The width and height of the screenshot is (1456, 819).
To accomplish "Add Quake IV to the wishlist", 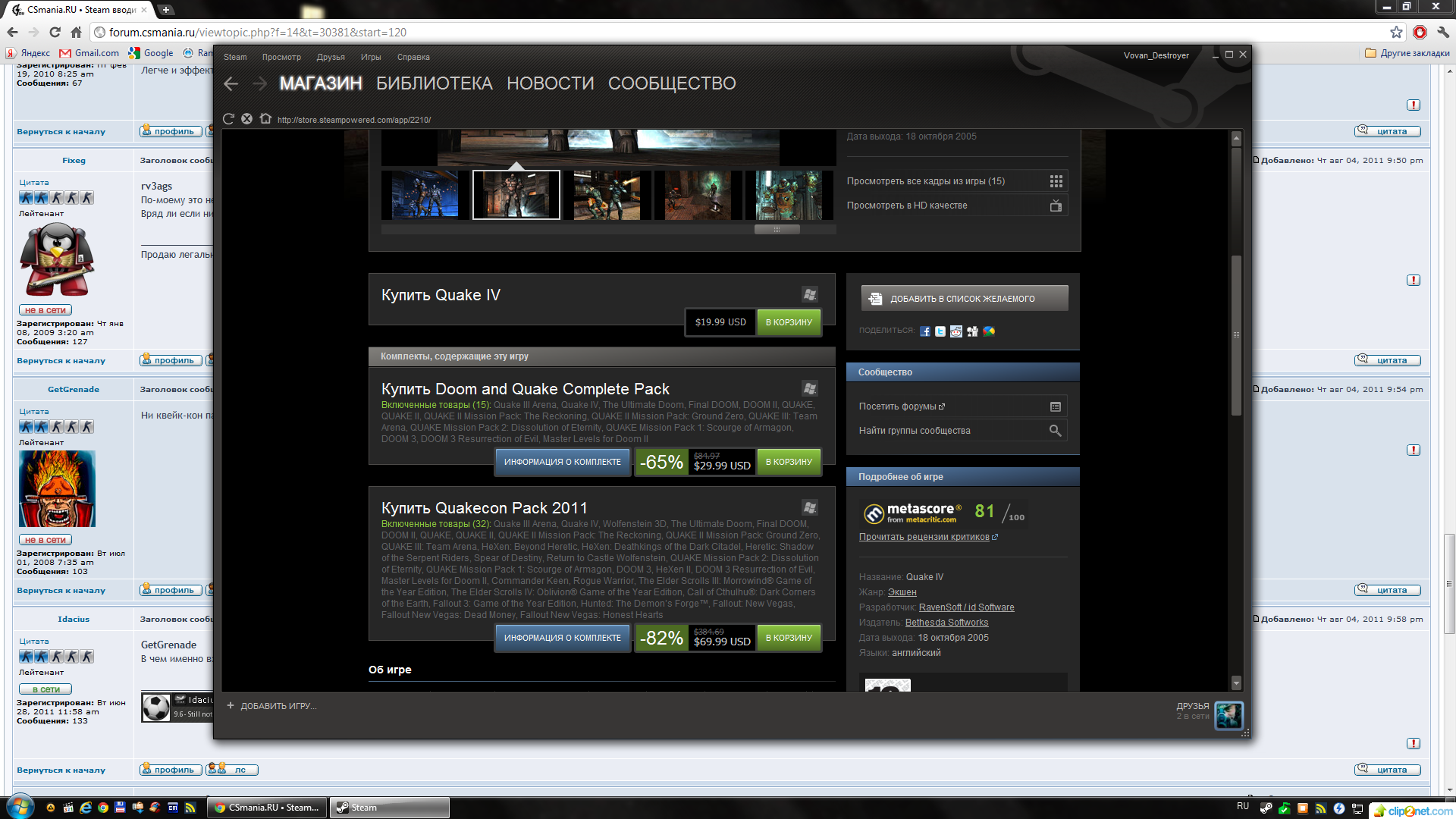I will tap(965, 299).
